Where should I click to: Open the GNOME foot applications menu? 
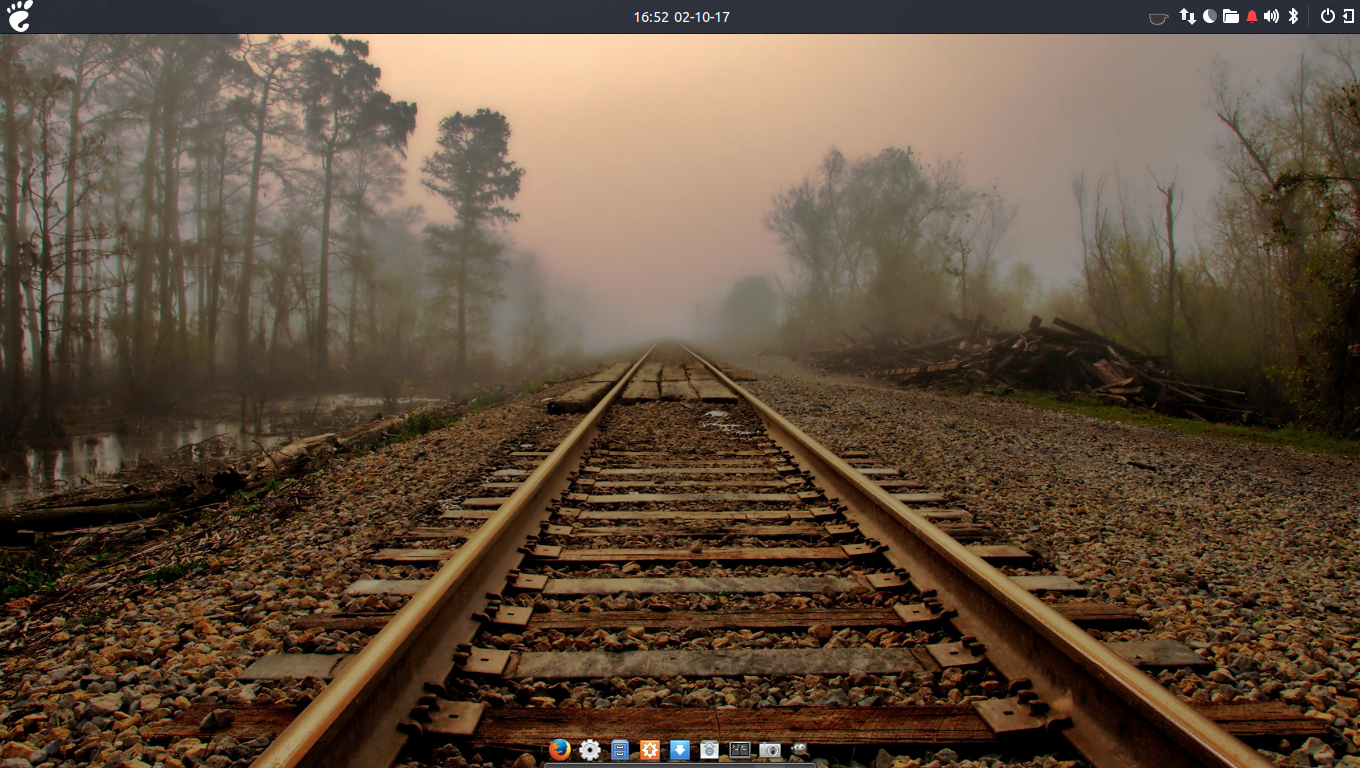pyautogui.click(x=19, y=16)
